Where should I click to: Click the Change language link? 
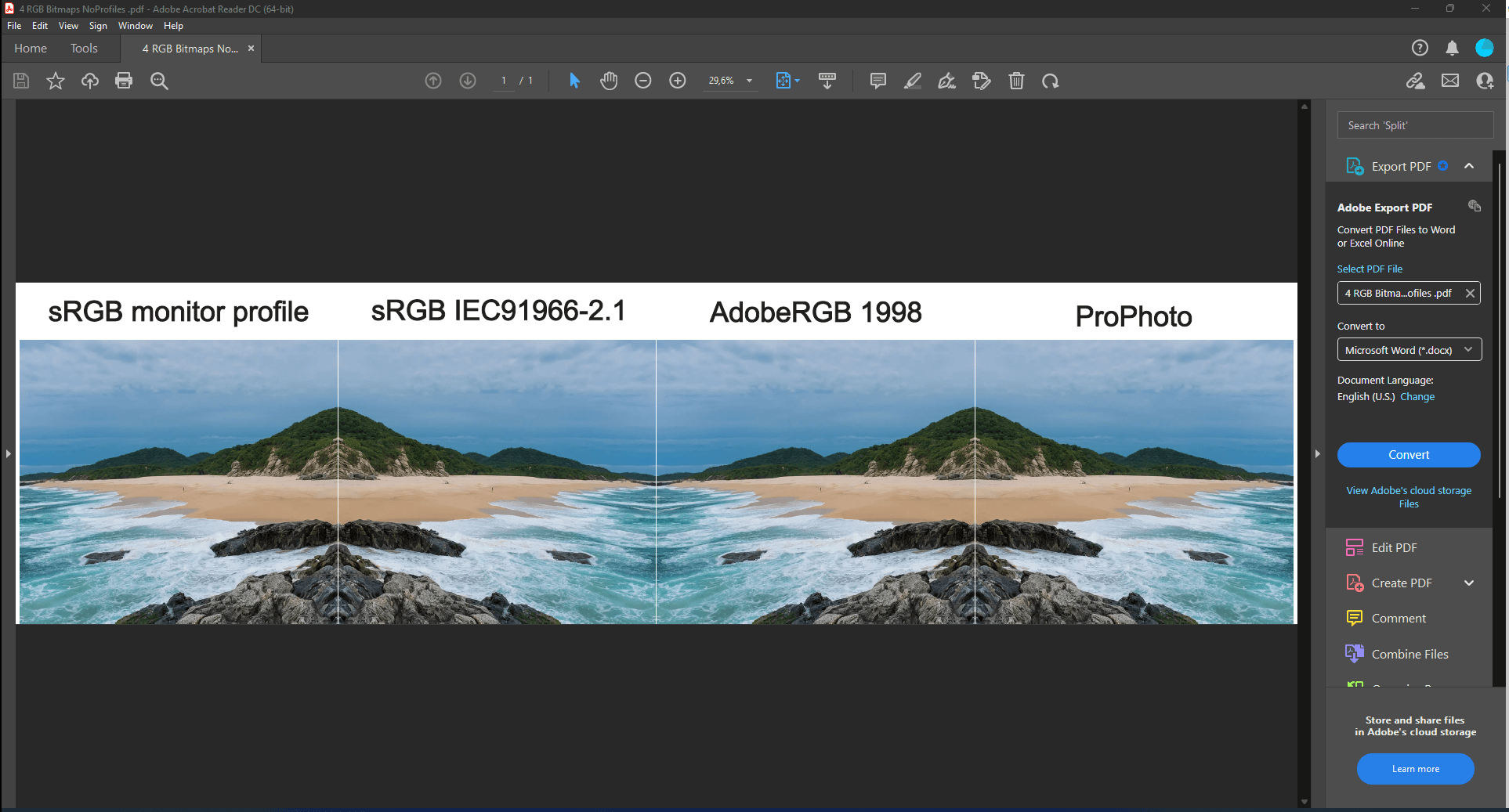click(1417, 397)
